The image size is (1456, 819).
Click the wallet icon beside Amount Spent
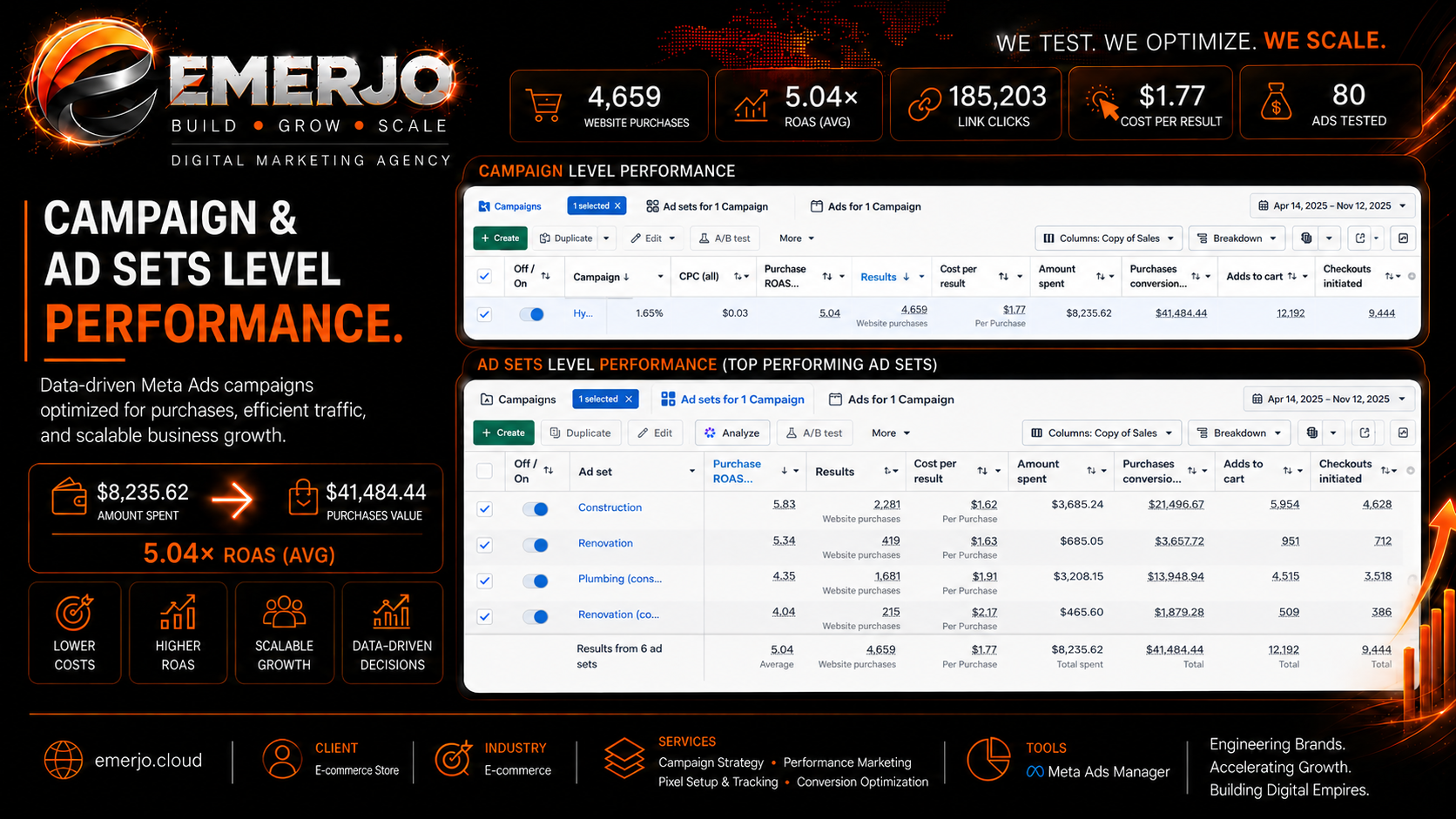point(69,498)
